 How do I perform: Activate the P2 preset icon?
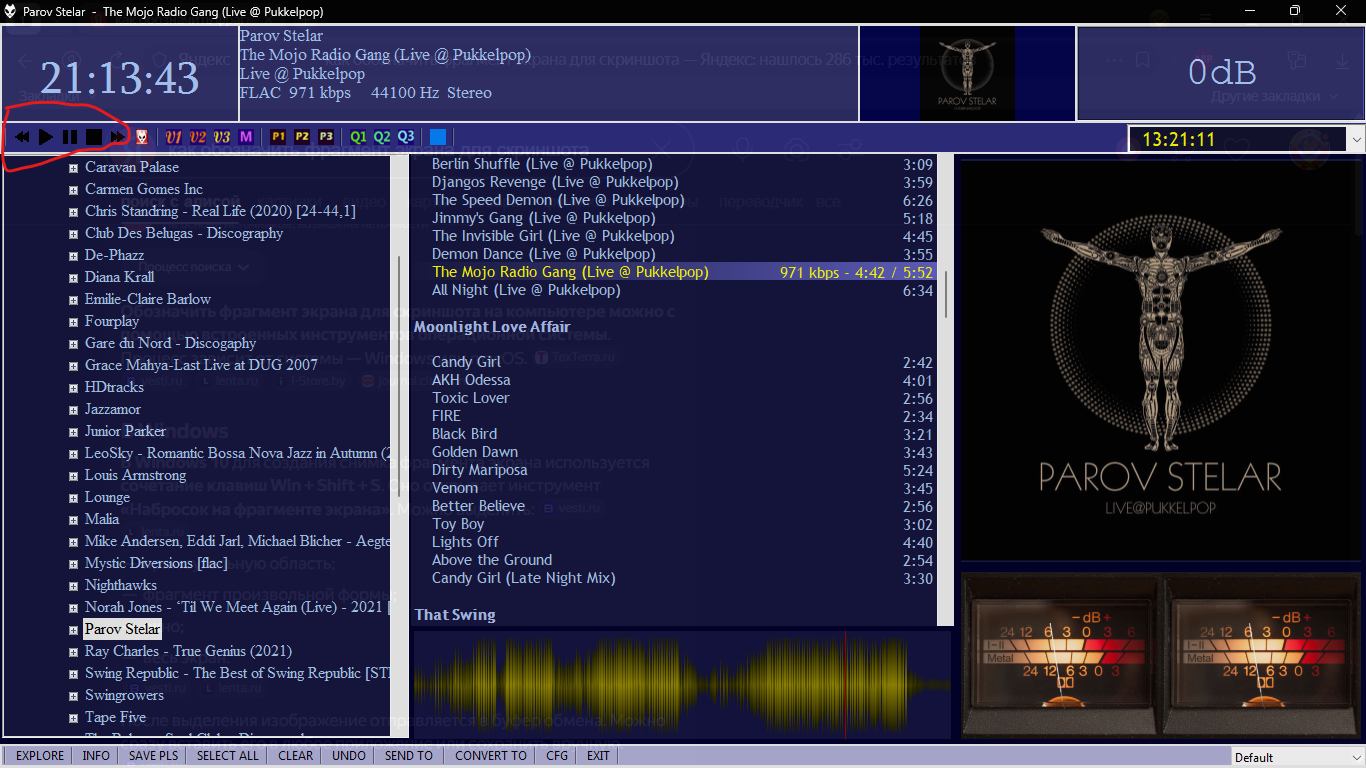[x=302, y=137]
